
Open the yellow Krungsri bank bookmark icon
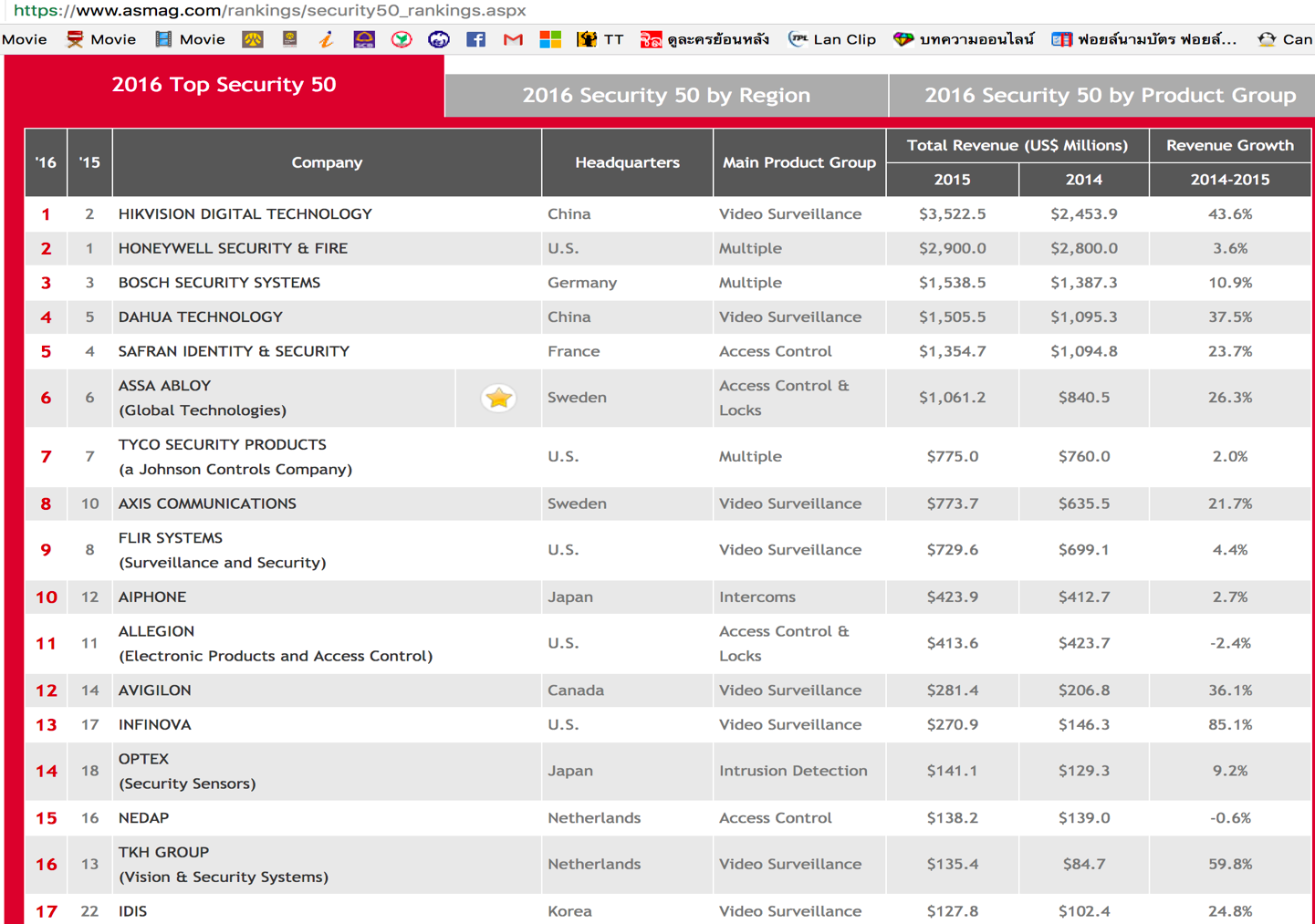pyautogui.click(x=253, y=39)
